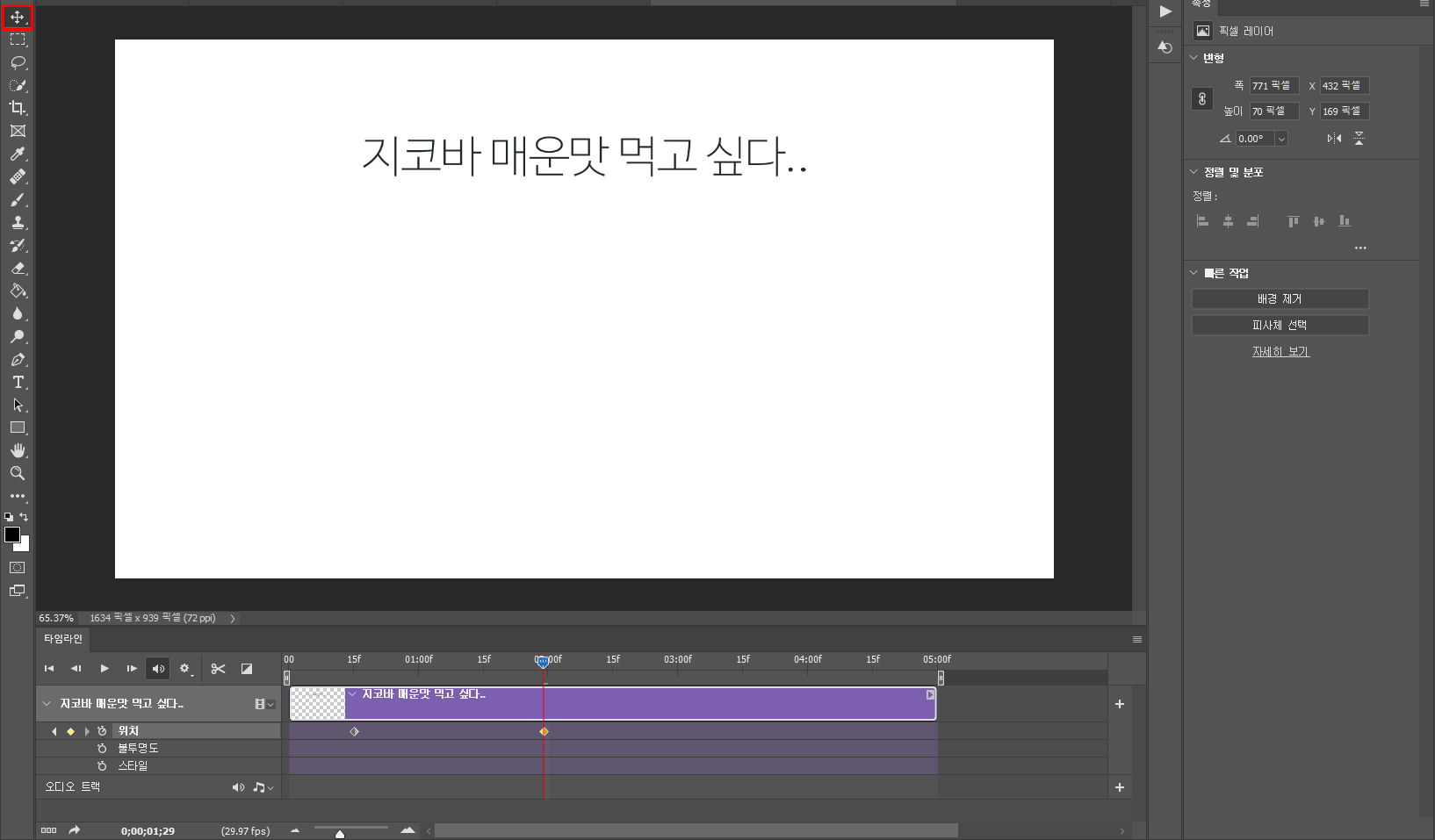Select the Clone Stamp tool

[18, 222]
